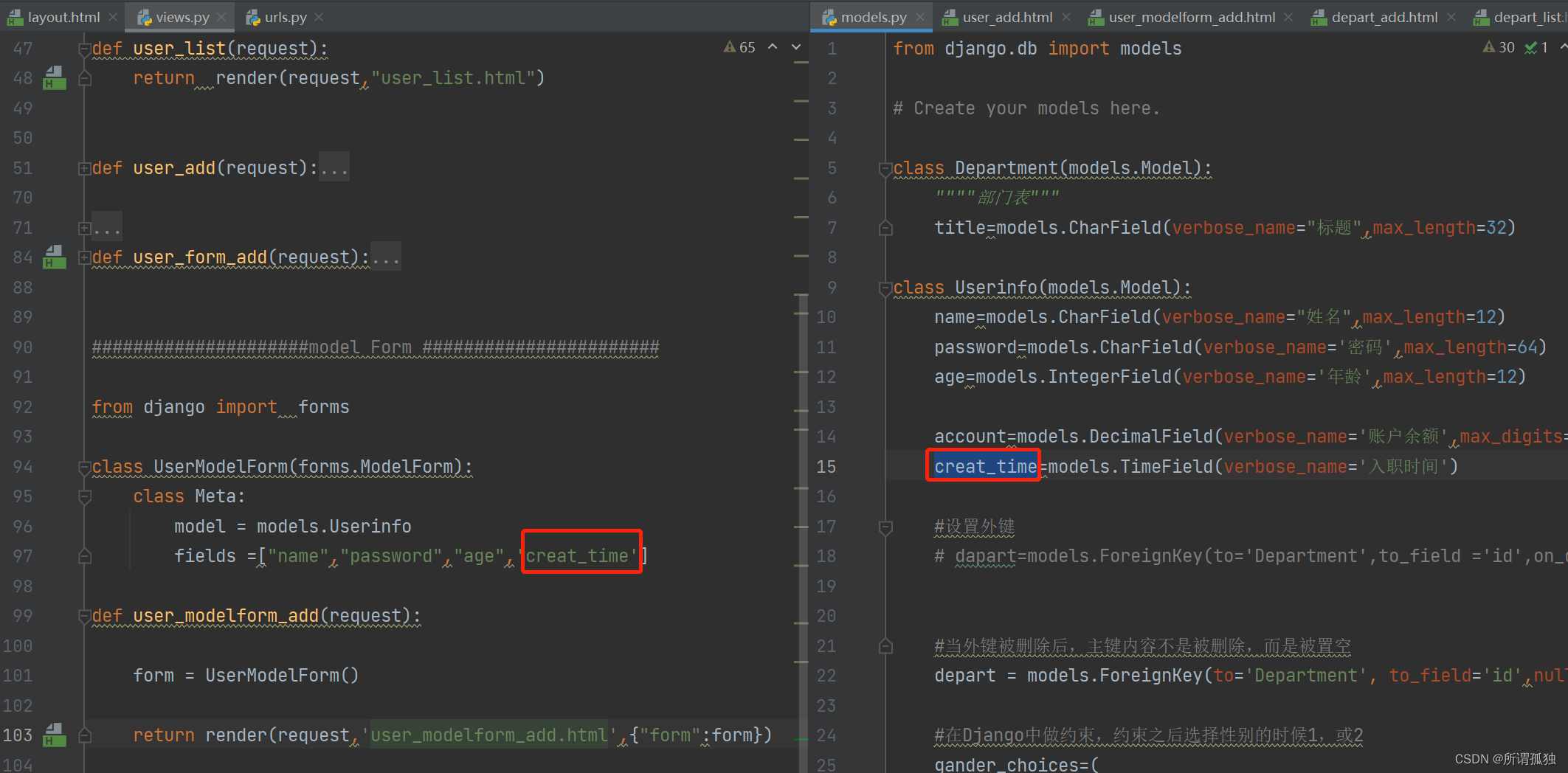1568x773 pixels.
Task: Click the password CharField line
Action: click(x=1240, y=347)
